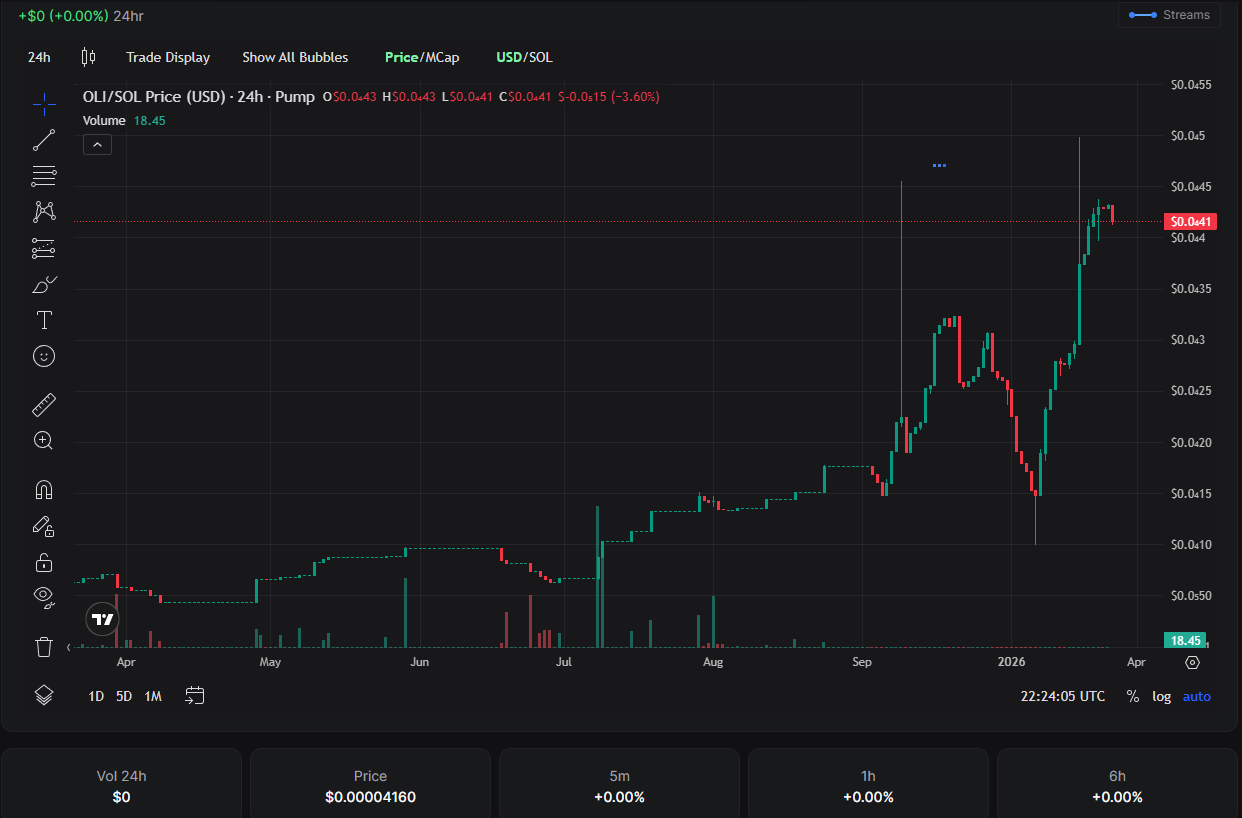Click the +$0 (+0.00%) 24hr text
Image resolution: width=1242 pixels, height=818 pixels.
click(81, 15)
